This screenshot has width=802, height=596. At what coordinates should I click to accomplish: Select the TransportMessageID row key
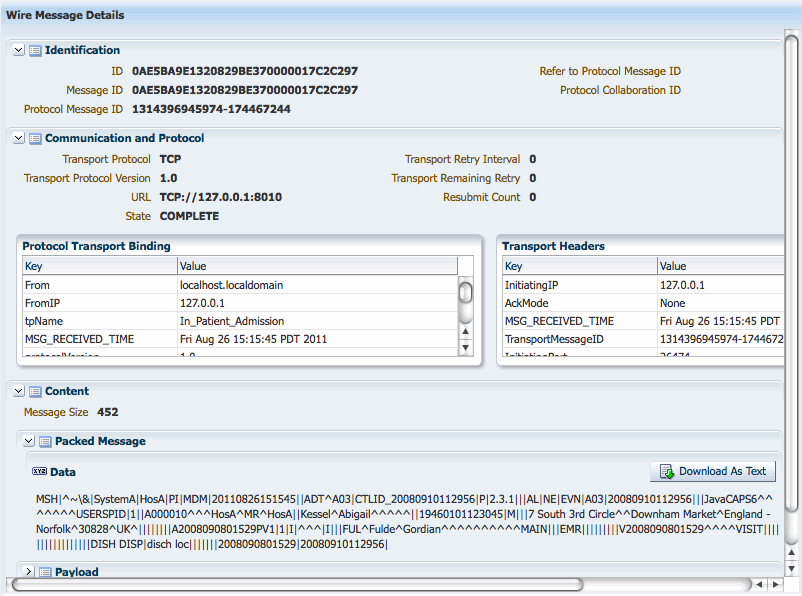[580, 339]
